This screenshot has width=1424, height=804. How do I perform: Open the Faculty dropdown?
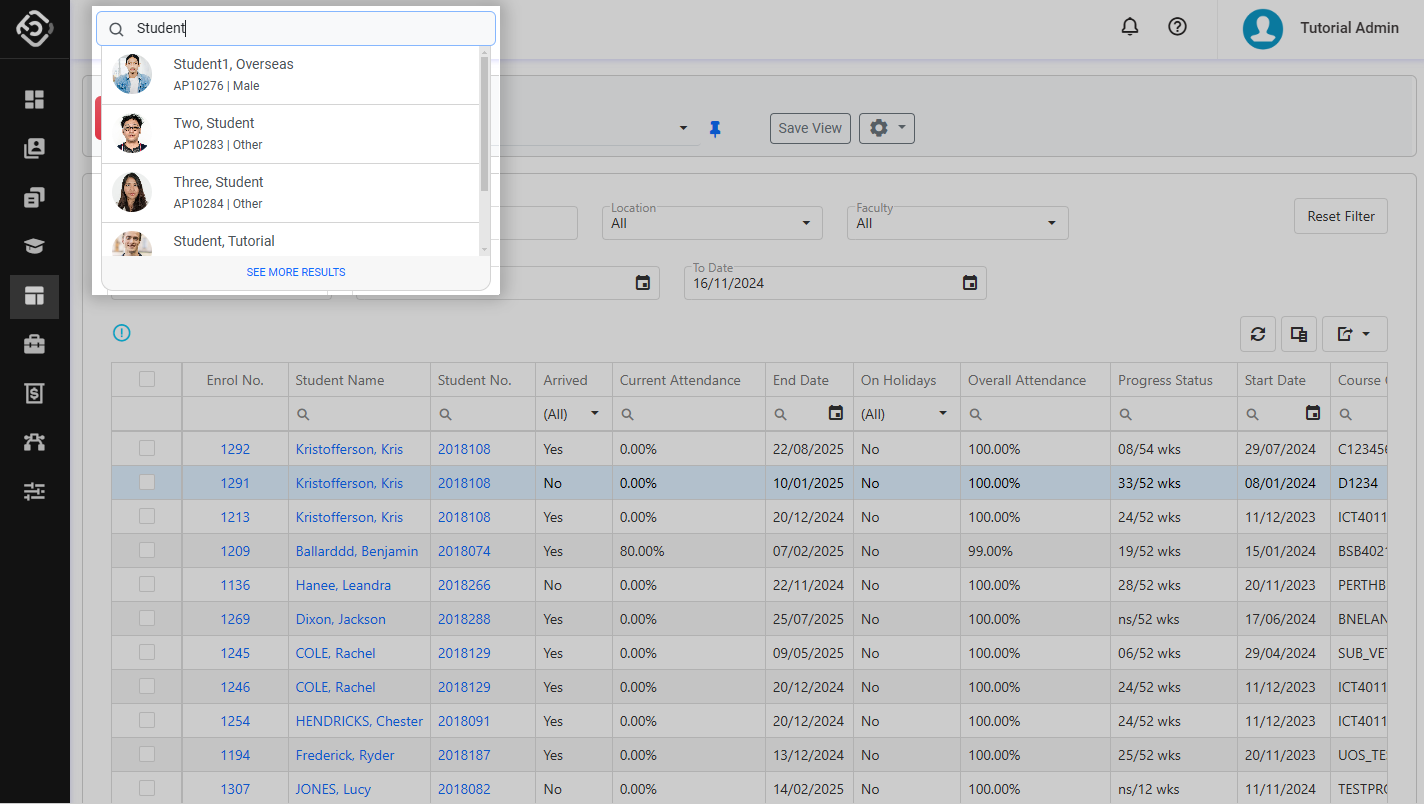tap(958, 223)
